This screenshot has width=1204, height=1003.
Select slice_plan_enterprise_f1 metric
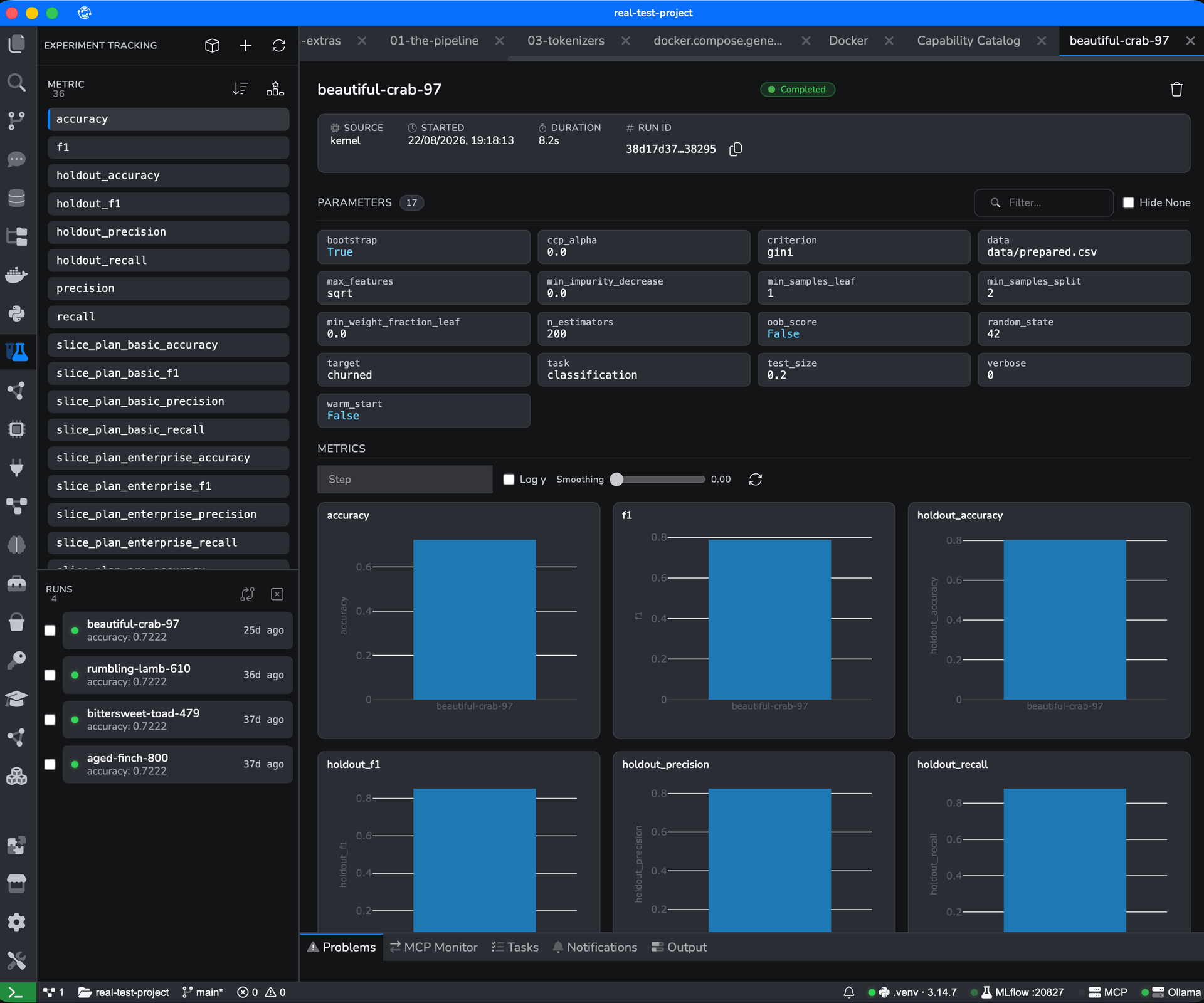tap(168, 486)
